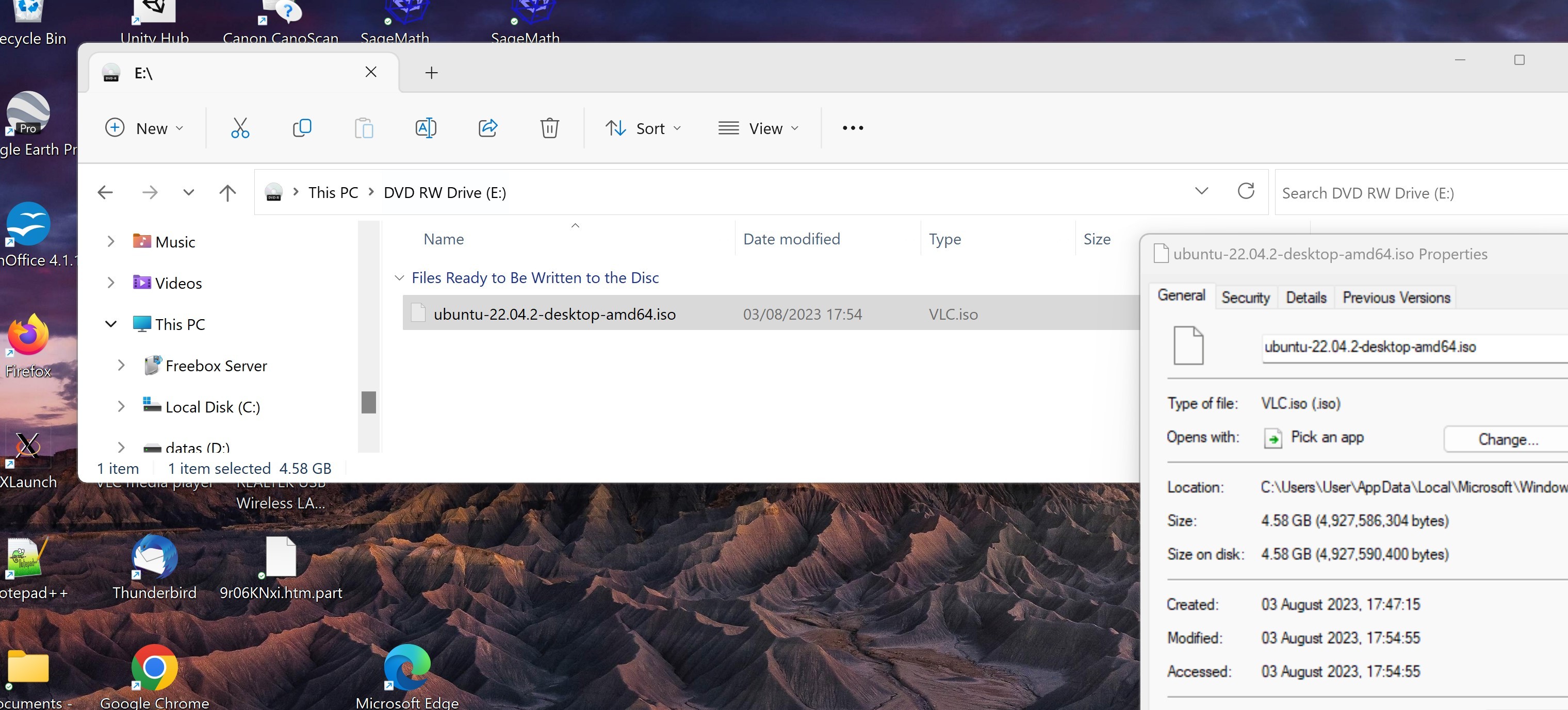Open the See more ellipsis menu
This screenshot has width=1568, height=710.
pos(852,128)
